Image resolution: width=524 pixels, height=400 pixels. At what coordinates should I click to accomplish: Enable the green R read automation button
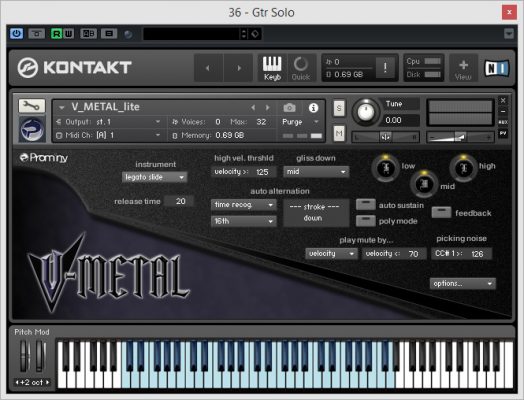[x=57, y=34]
